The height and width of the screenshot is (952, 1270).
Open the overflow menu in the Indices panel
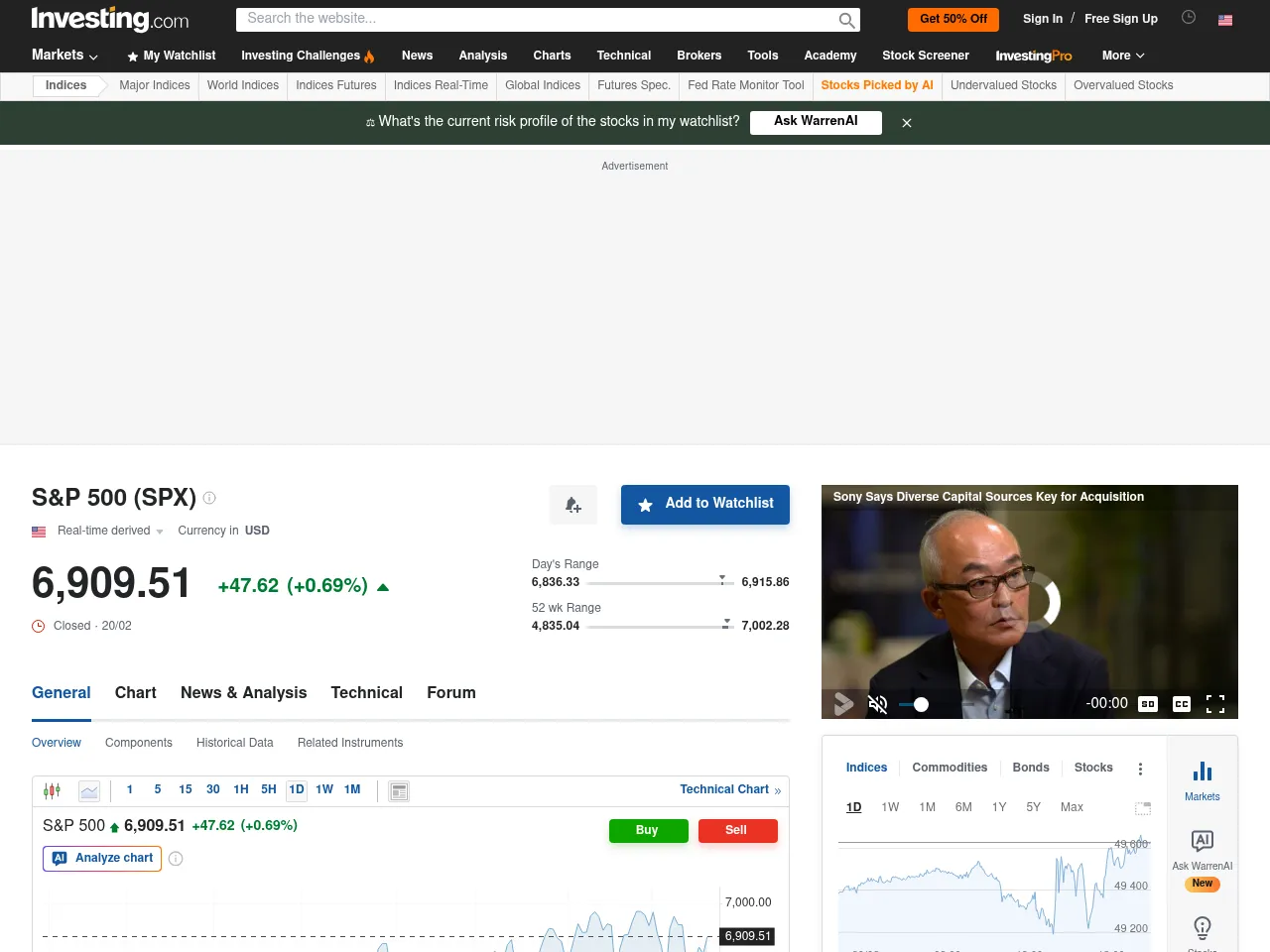pos(1140,768)
